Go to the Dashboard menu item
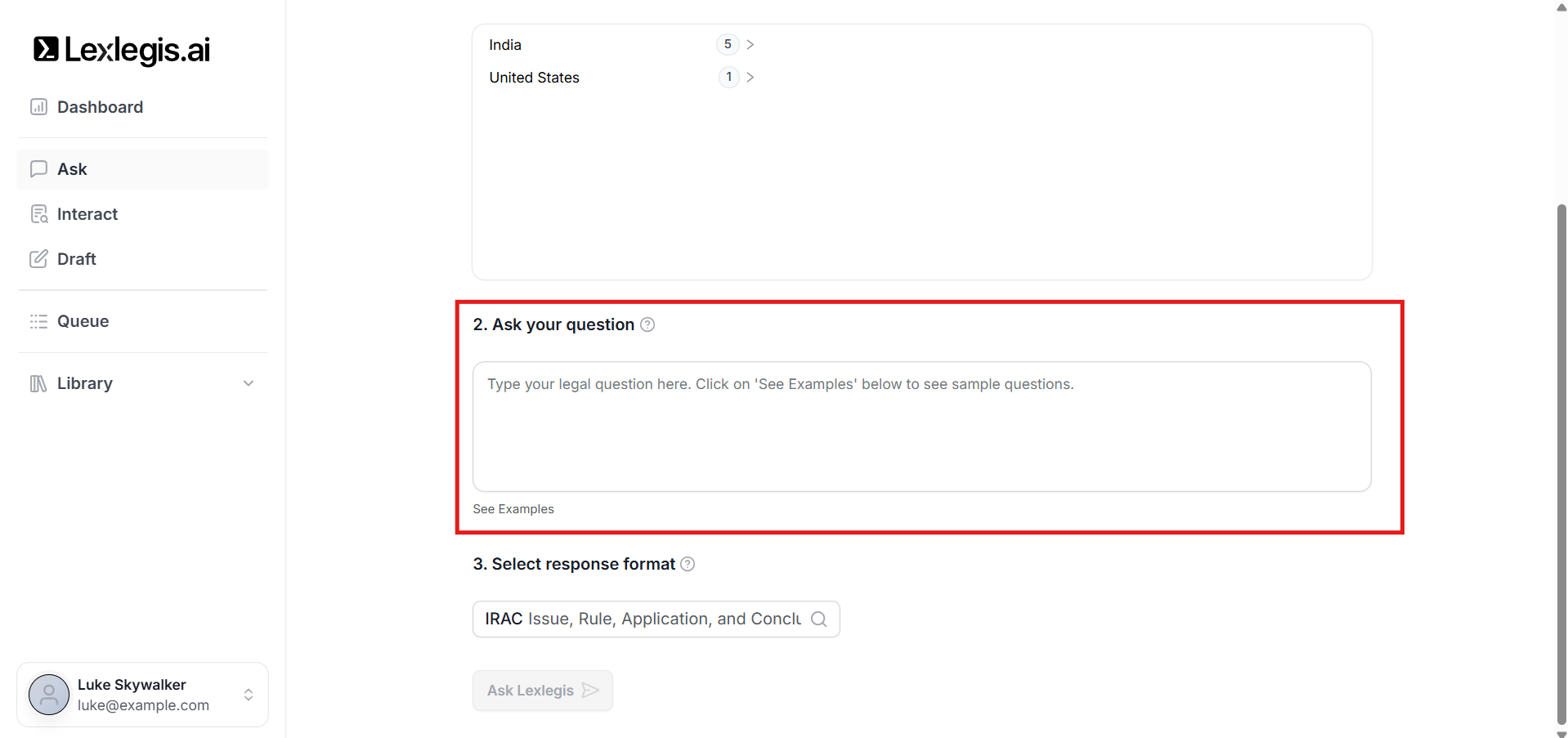 point(100,107)
